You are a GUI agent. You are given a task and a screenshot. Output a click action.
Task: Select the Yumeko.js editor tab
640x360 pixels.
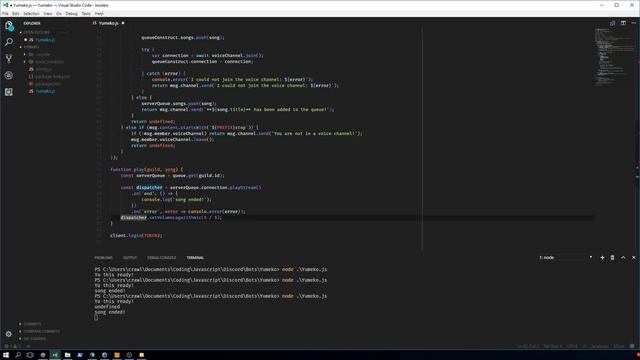[109, 23]
